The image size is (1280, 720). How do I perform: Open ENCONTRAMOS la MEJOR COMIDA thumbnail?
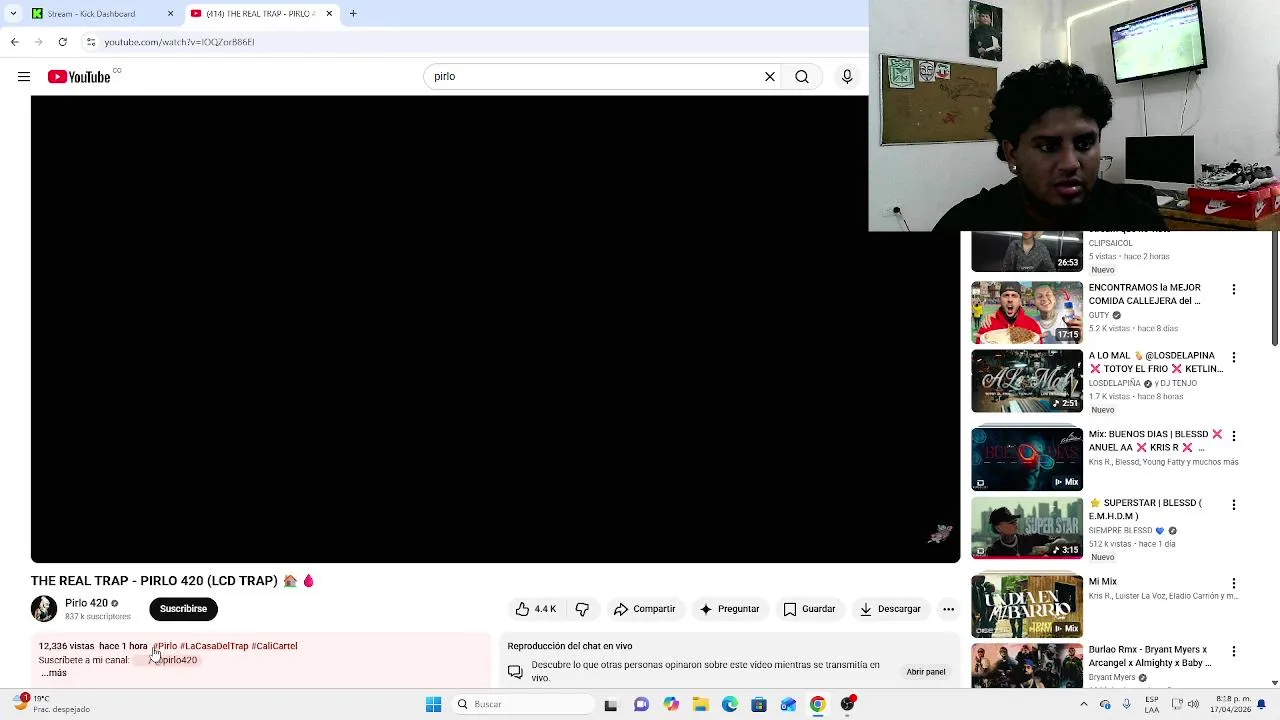tap(1027, 312)
